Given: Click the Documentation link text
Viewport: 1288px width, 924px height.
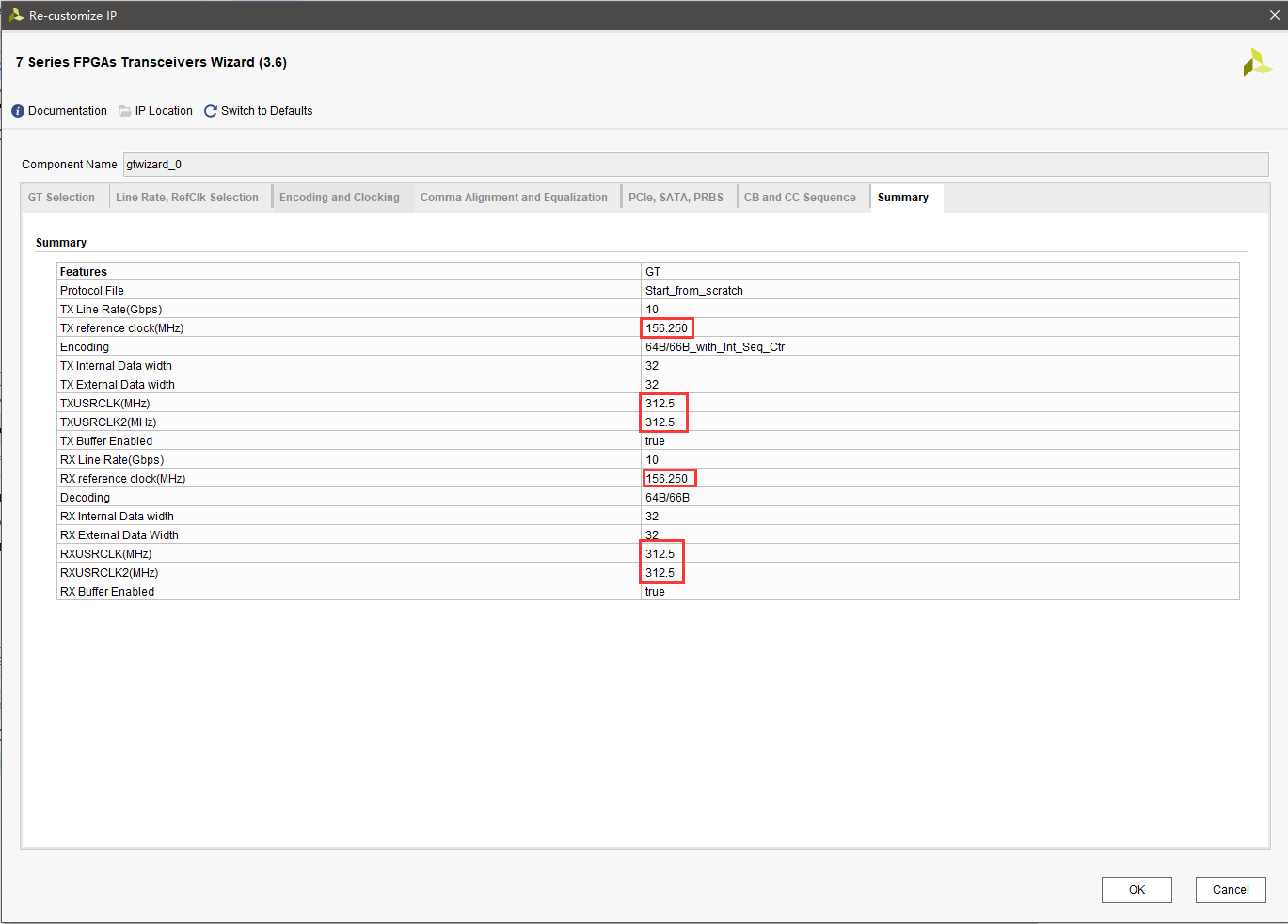Looking at the screenshot, I should point(68,111).
